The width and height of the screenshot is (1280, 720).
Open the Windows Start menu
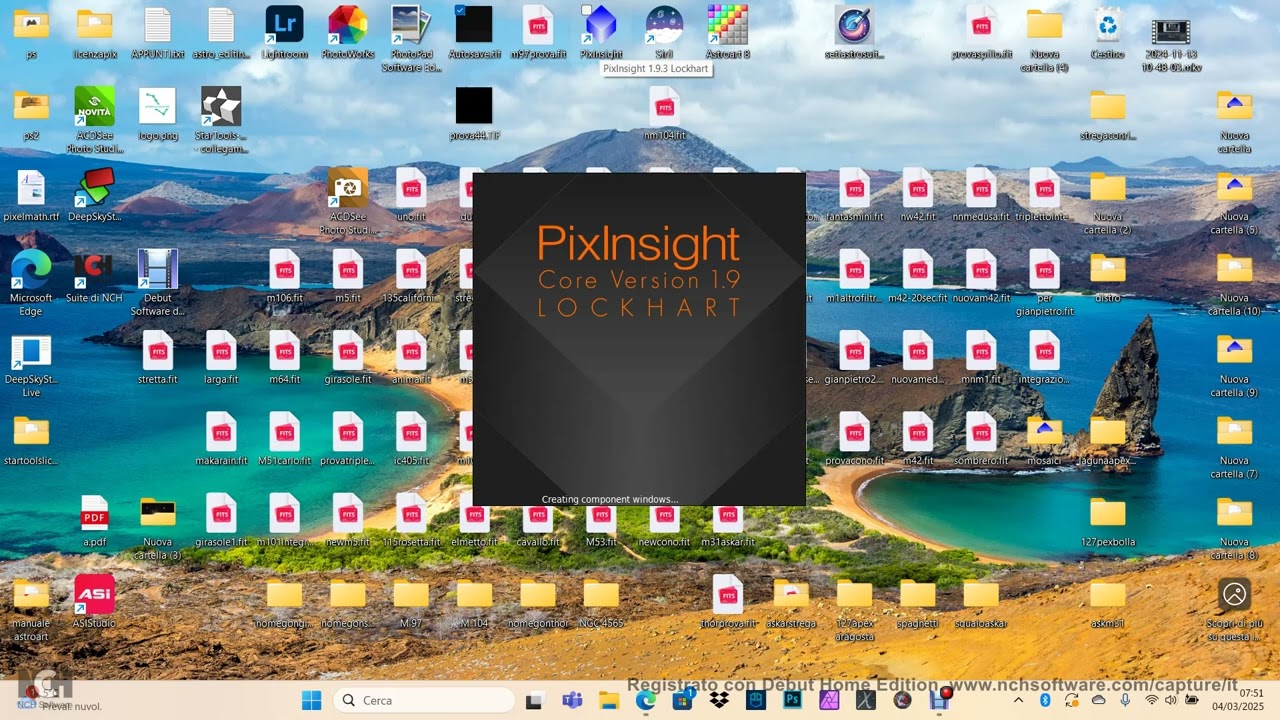pyautogui.click(x=312, y=700)
